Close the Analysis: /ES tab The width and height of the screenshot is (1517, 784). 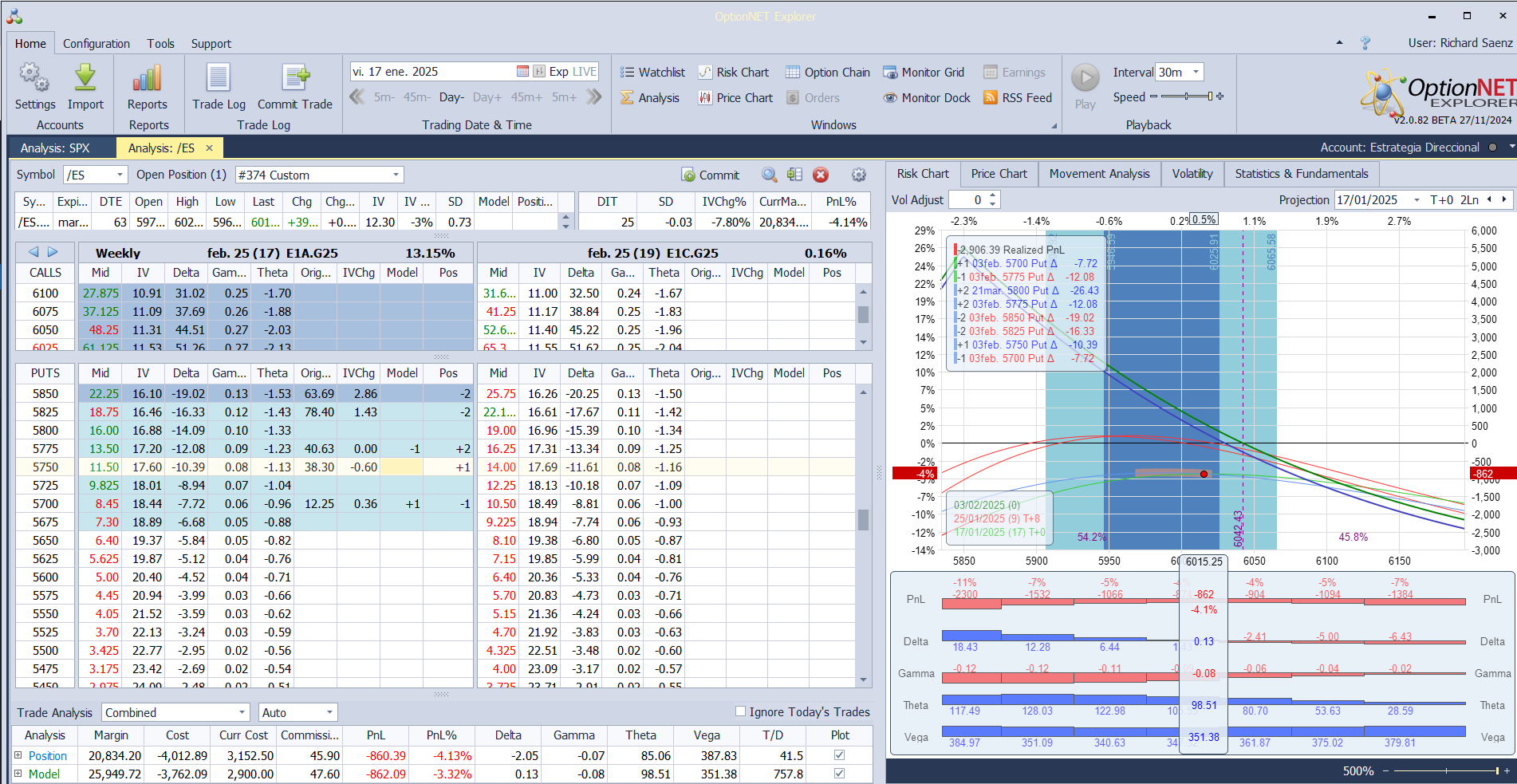pos(209,148)
